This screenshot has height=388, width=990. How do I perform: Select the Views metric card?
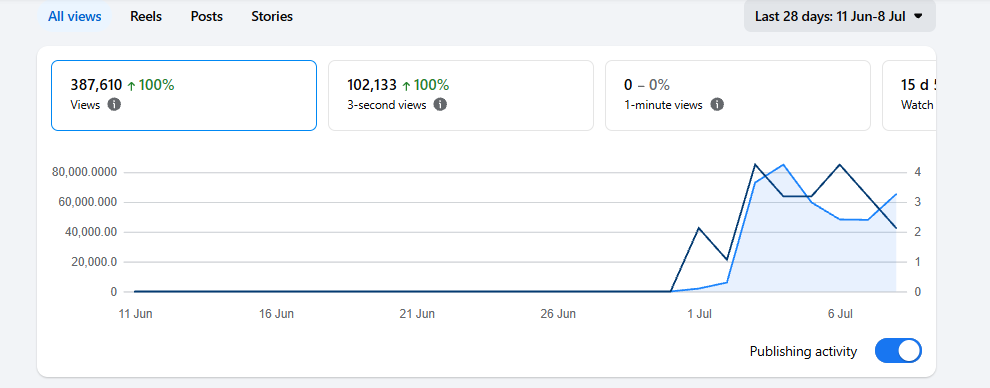pos(184,95)
